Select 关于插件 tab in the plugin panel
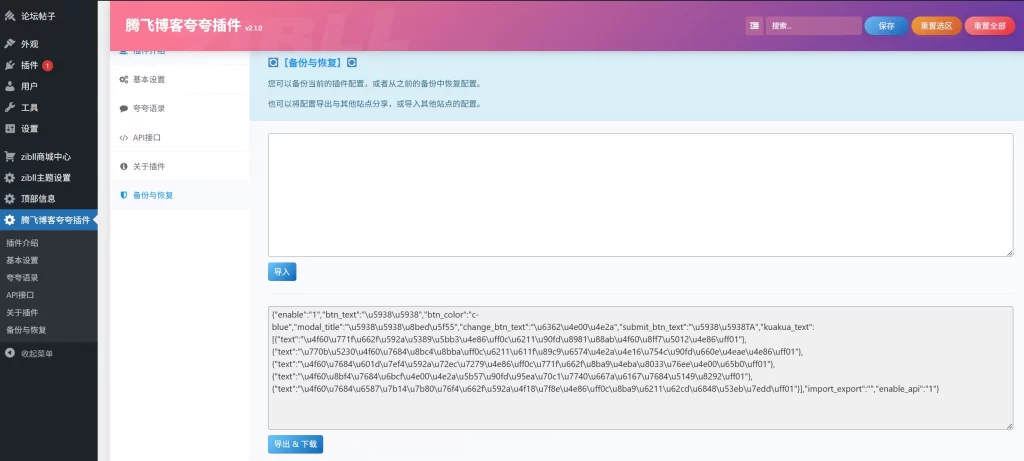1024x461 pixels. (x=149, y=166)
